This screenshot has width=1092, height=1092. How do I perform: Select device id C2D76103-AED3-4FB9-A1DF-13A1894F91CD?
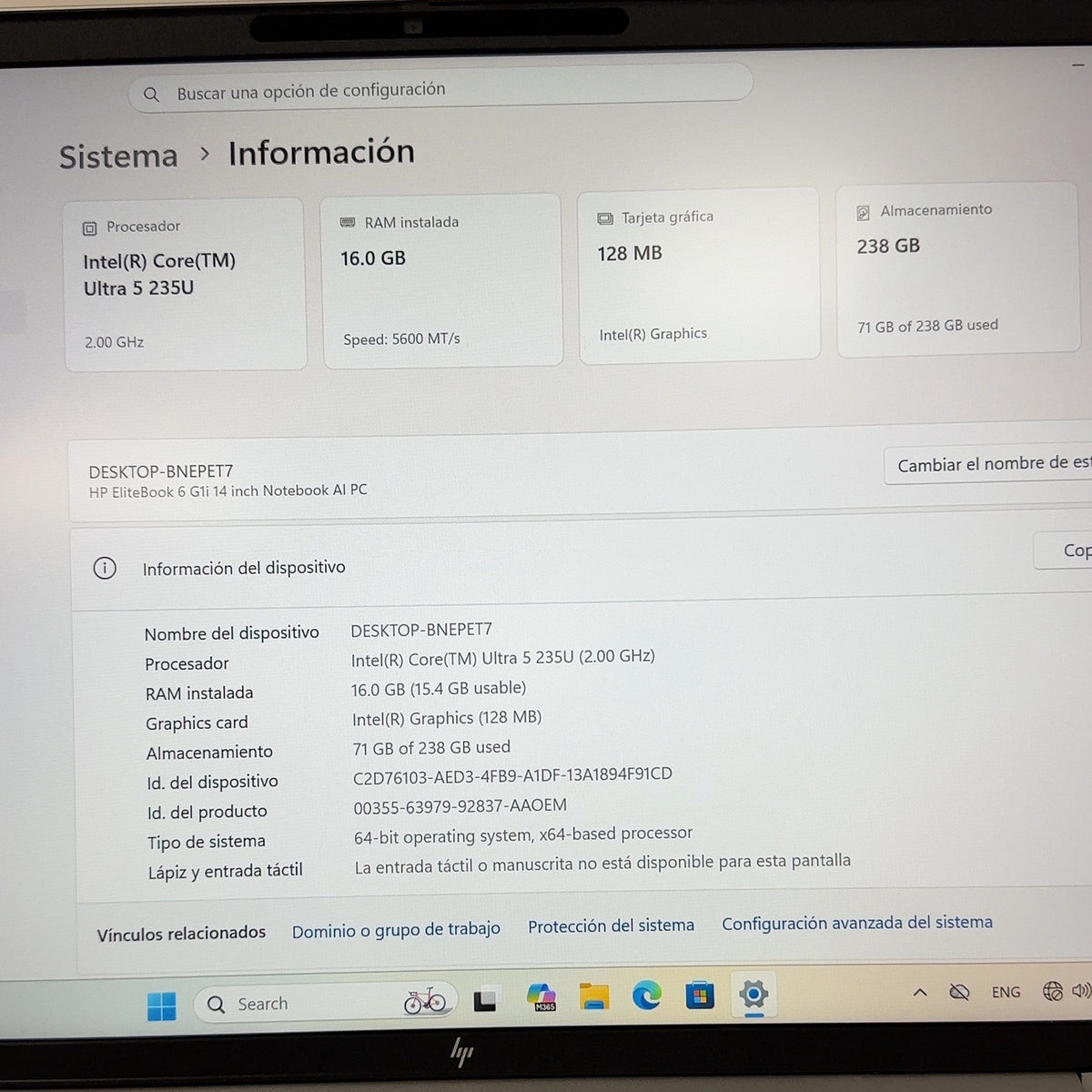512,775
